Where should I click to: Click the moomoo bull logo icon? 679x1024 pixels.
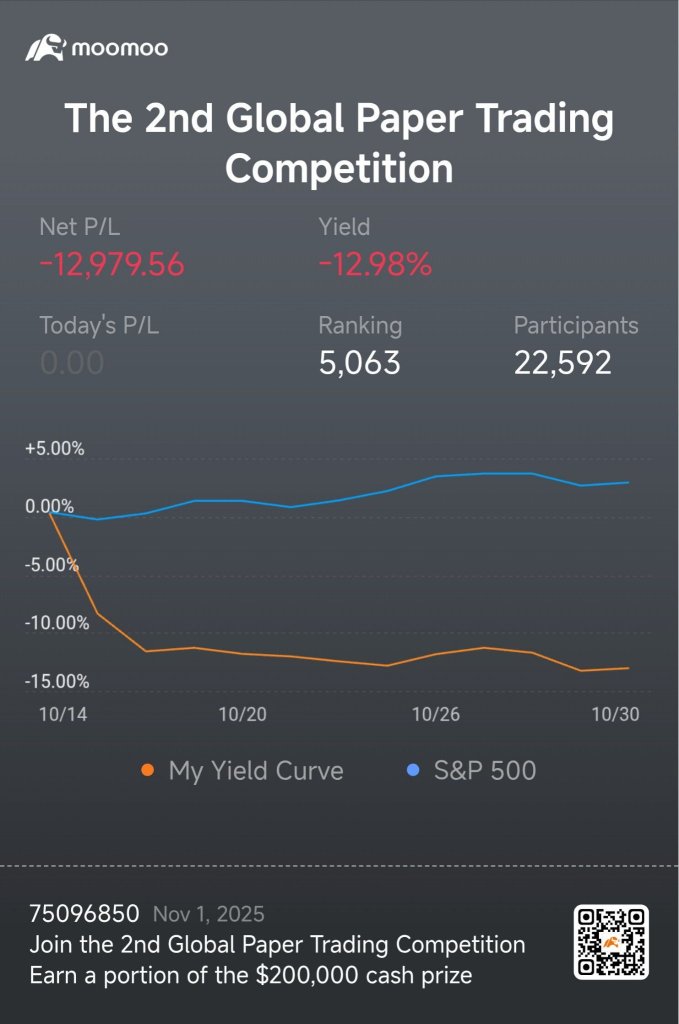coord(45,48)
